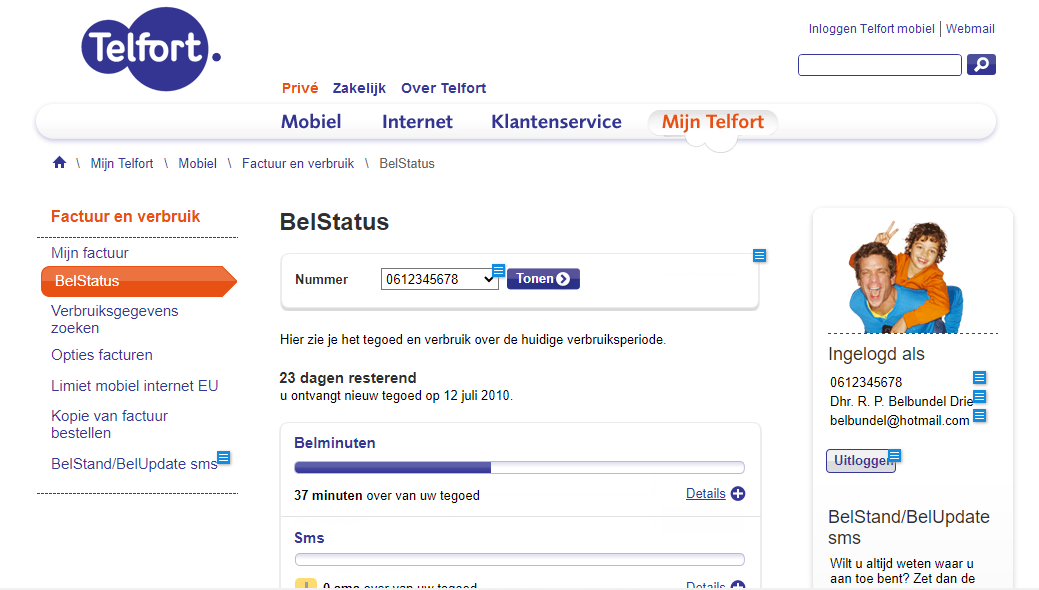The height and width of the screenshot is (590, 1039).
Task: Switch to the Zakelijk section
Action: 359,88
